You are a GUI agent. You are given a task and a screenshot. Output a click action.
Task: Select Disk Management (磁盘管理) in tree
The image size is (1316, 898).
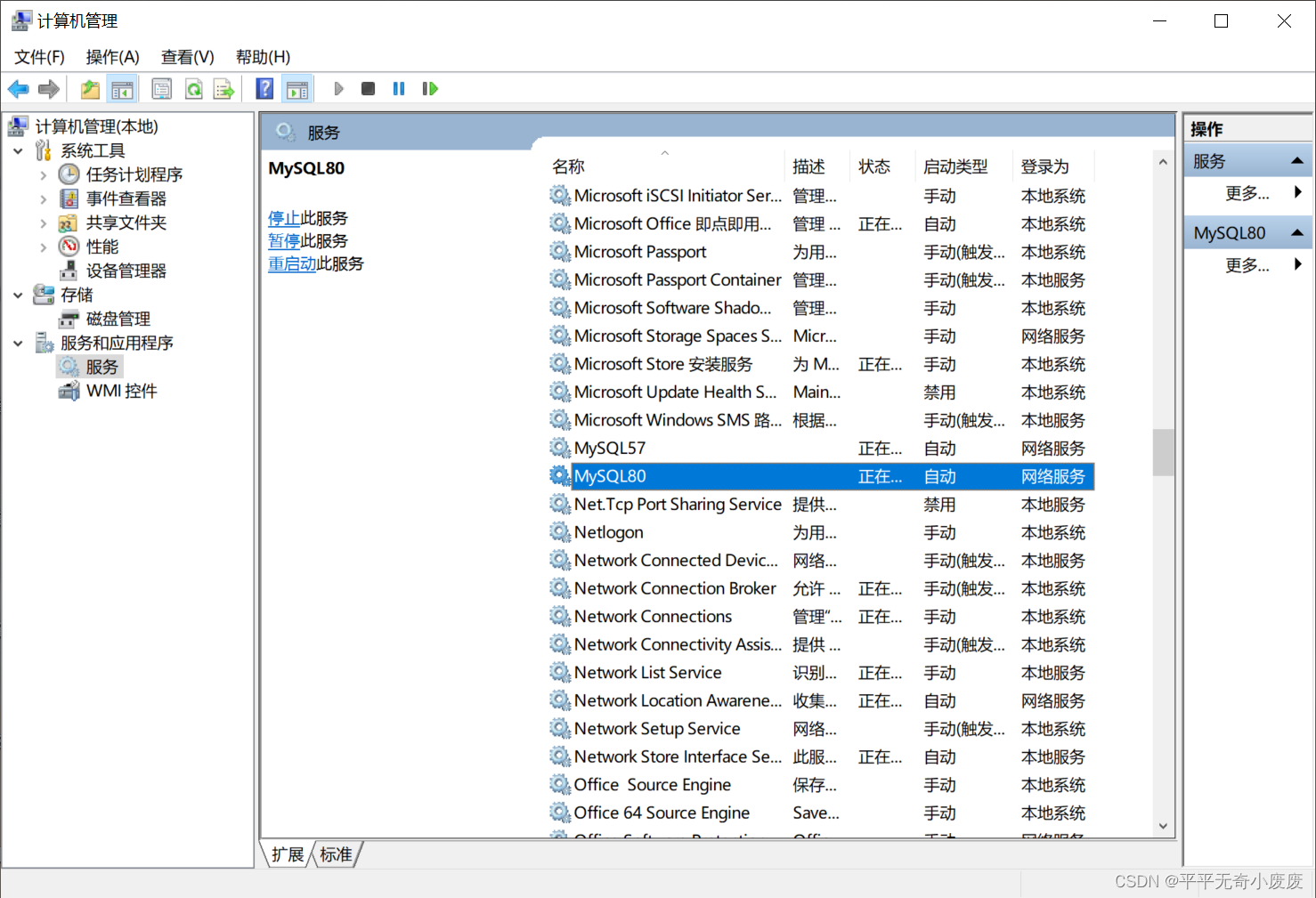click(118, 319)
